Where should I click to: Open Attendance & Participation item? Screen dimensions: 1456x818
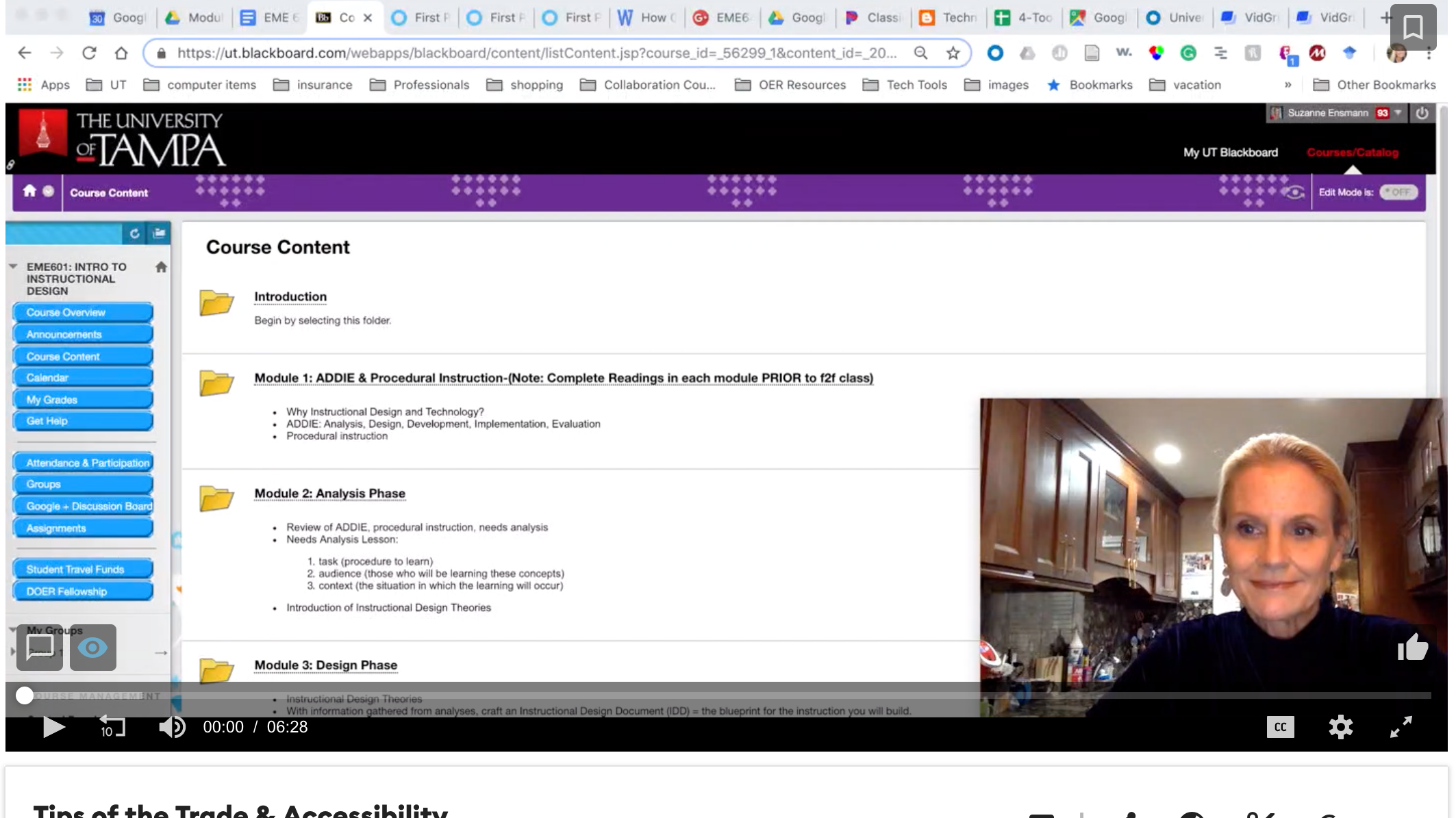[83, 463]
